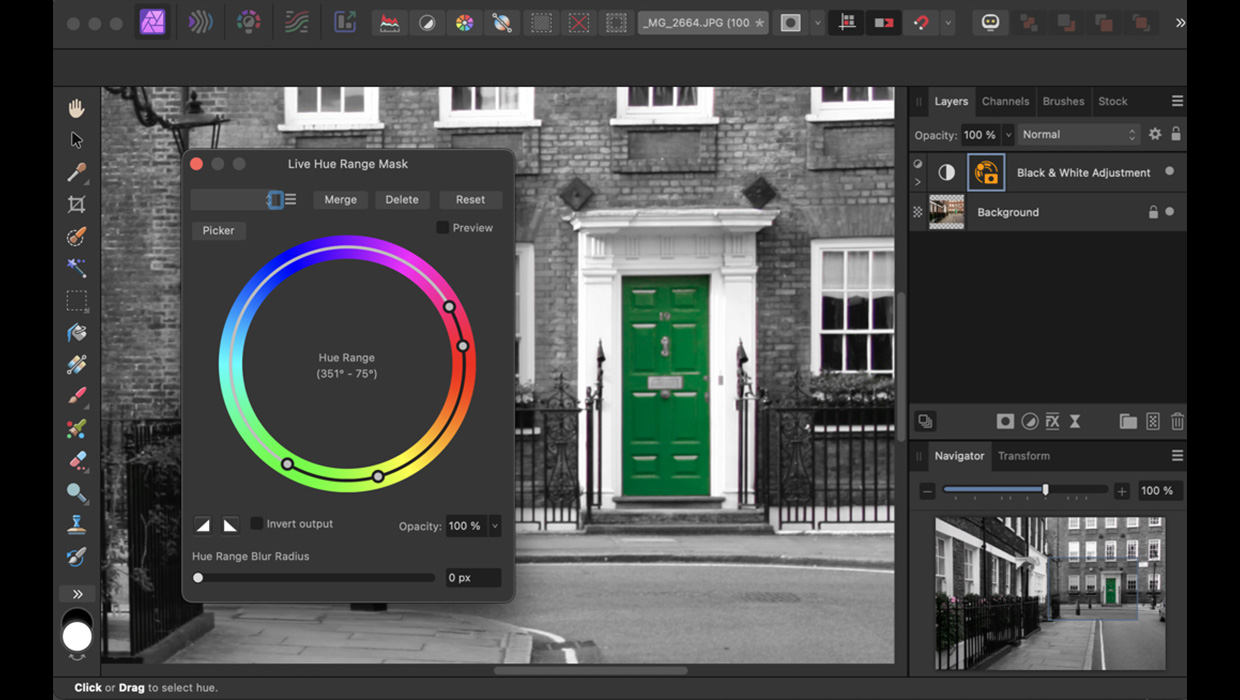The width and height of the screenshot is (1240, 700).
Task: Click Delete Layer trash icon
Action: (1177, 422)
